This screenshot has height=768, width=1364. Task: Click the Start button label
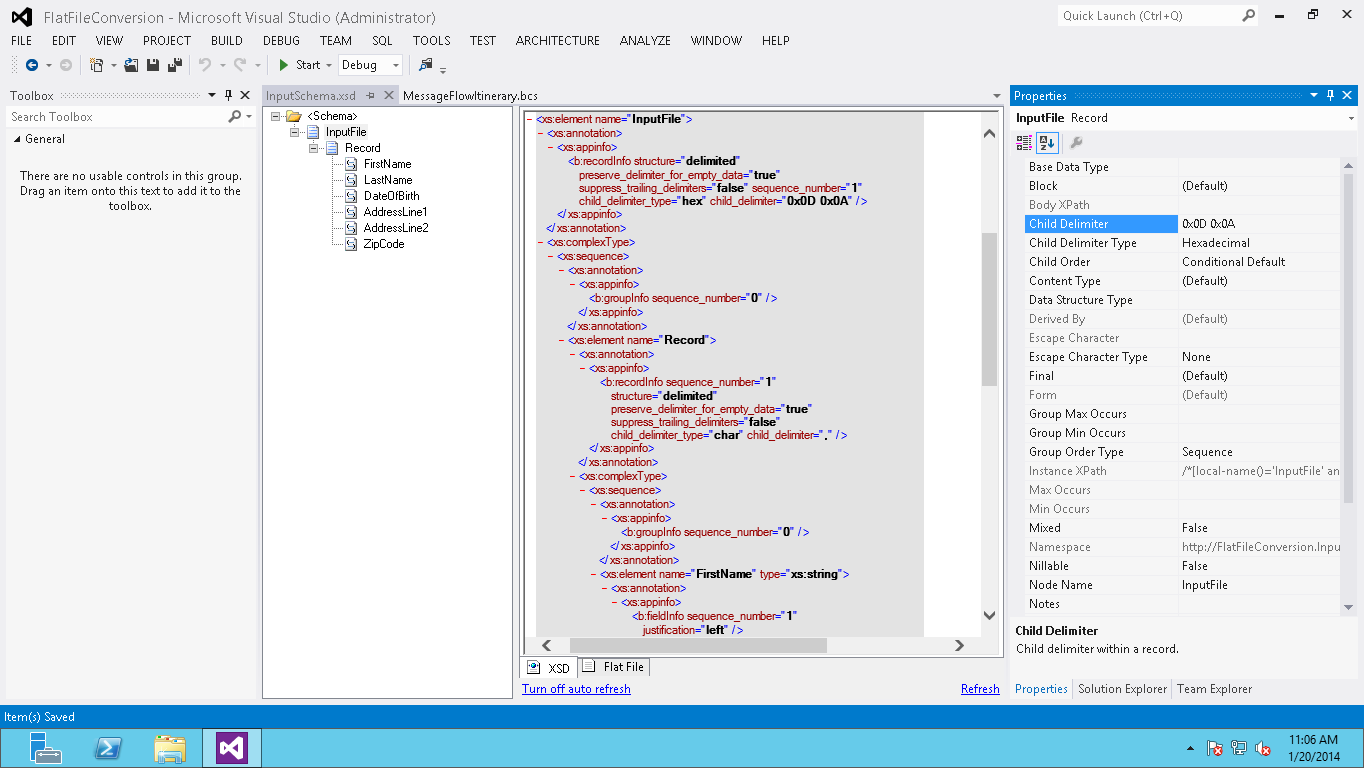point(308,65)
